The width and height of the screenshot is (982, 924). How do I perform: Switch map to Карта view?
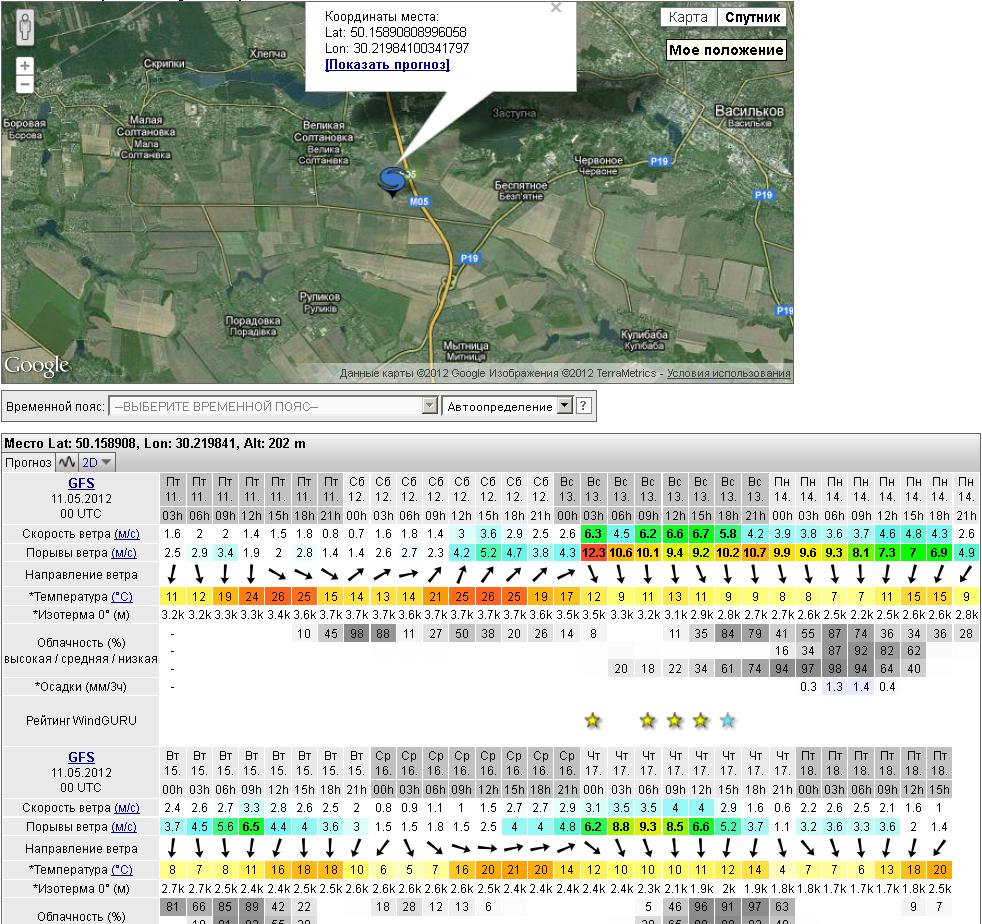click(688, 17)
